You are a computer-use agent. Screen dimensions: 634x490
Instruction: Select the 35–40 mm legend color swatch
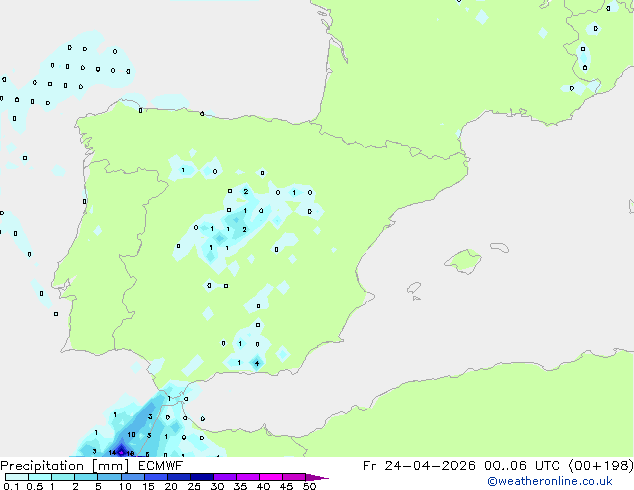[x=247, y=477]
